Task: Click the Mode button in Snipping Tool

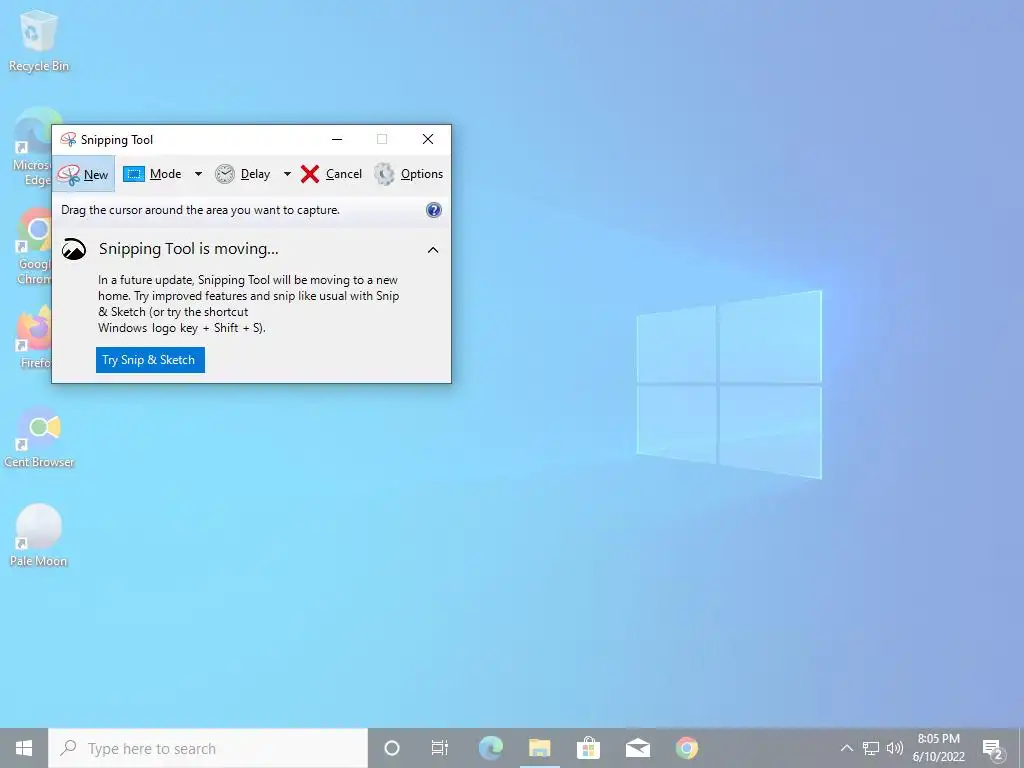Action: (152, 174)
